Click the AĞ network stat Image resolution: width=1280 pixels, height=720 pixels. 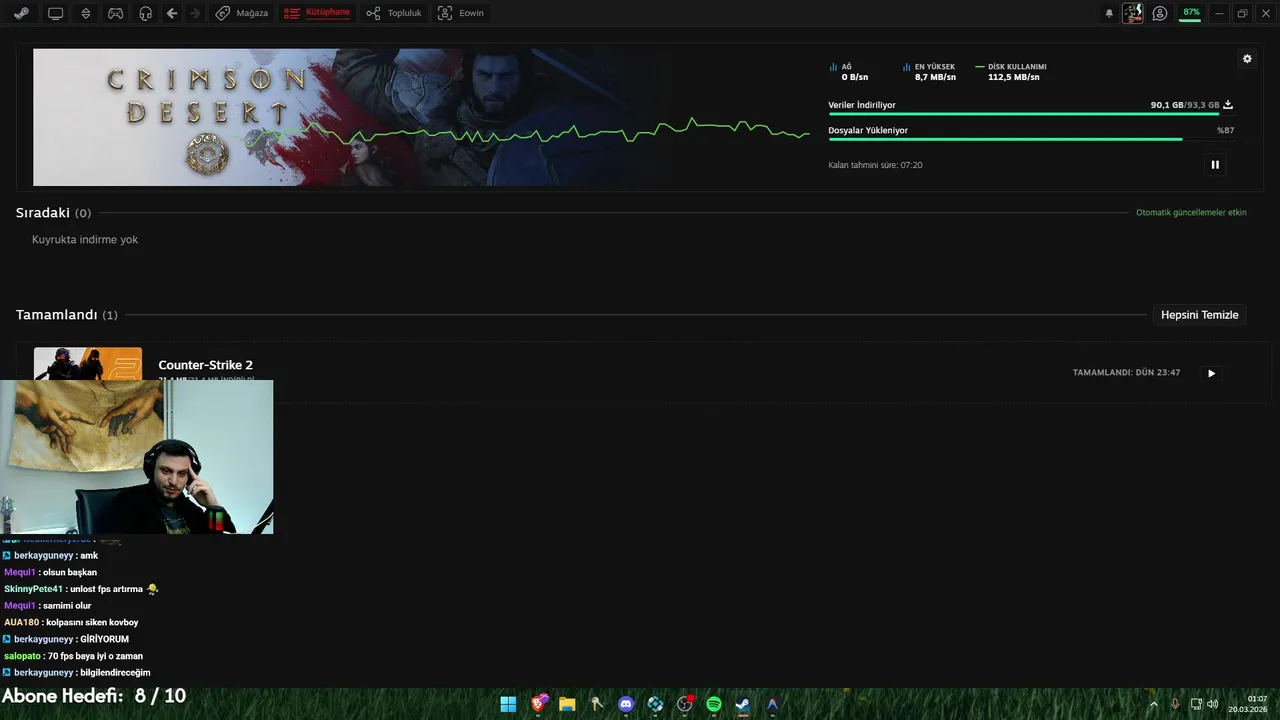(849, 72)
